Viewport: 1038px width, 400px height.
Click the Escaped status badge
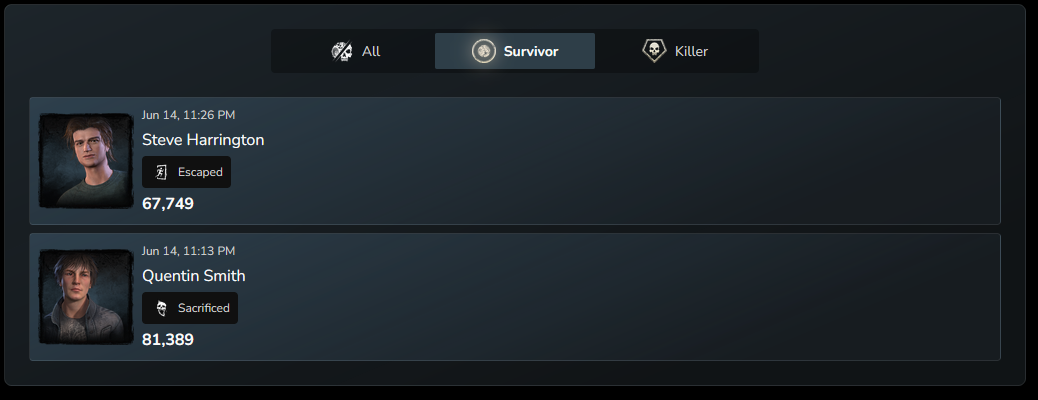click(x=187, y=172)
